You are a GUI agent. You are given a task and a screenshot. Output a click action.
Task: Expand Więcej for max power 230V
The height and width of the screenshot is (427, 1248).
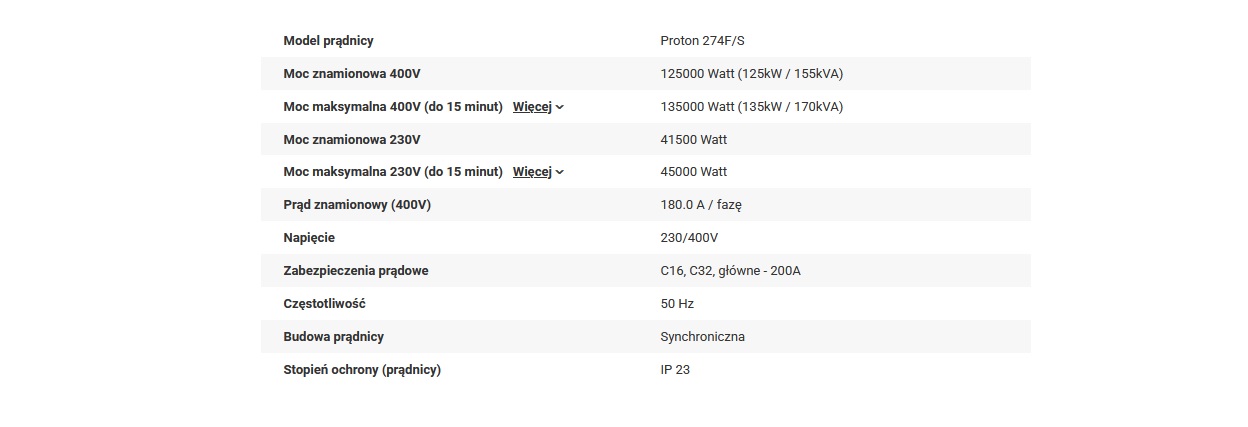538,172
